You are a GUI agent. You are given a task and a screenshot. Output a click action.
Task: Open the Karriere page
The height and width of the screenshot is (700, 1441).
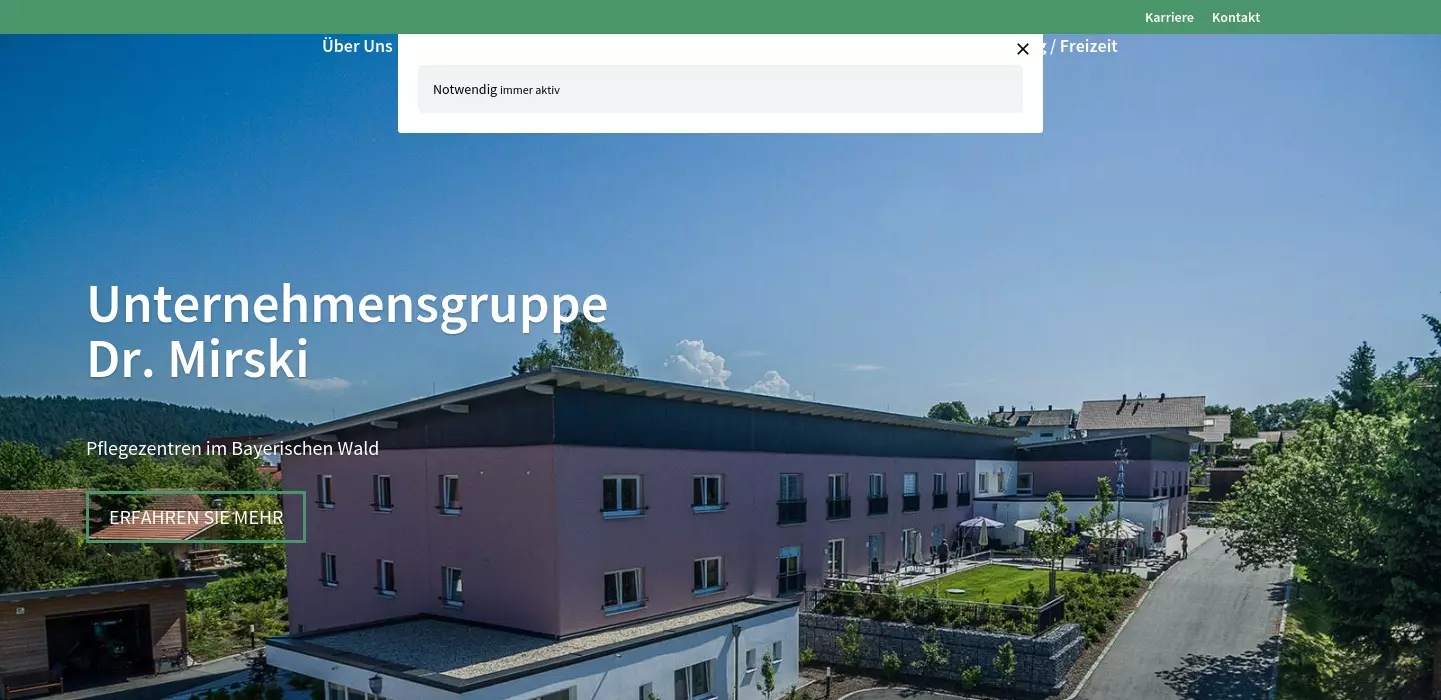[1169, 17]
